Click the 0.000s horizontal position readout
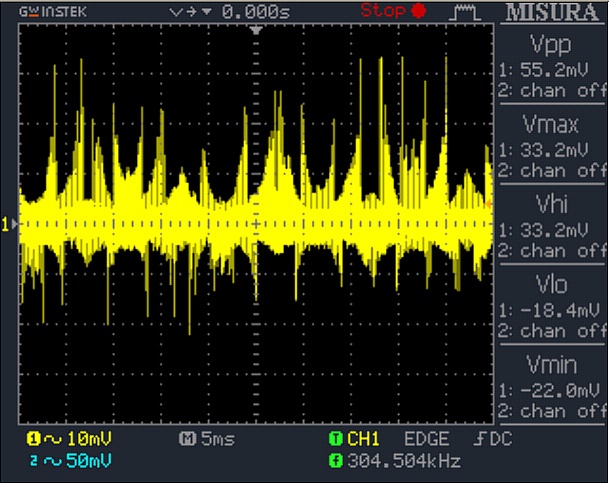The height and width of the screenshot is (484, 609). [x=256, y=12]
